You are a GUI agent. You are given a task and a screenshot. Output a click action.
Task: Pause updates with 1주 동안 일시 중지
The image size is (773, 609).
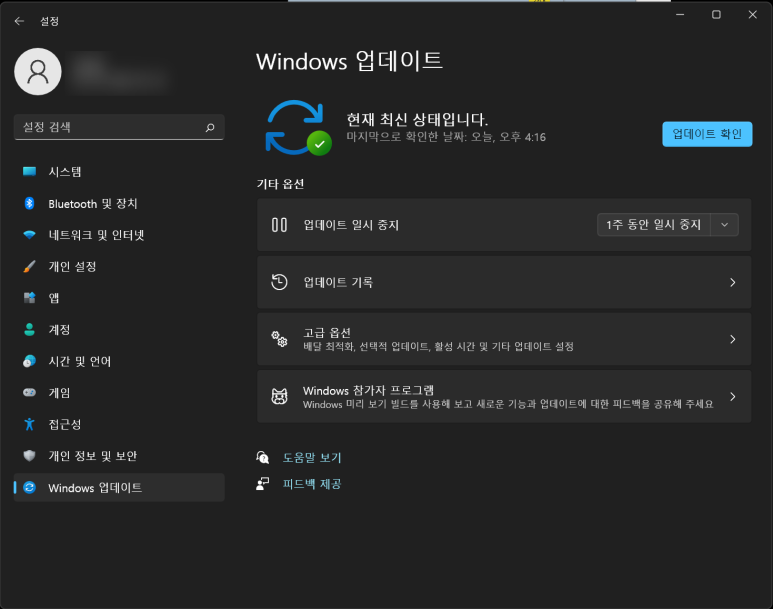point(654,225)
